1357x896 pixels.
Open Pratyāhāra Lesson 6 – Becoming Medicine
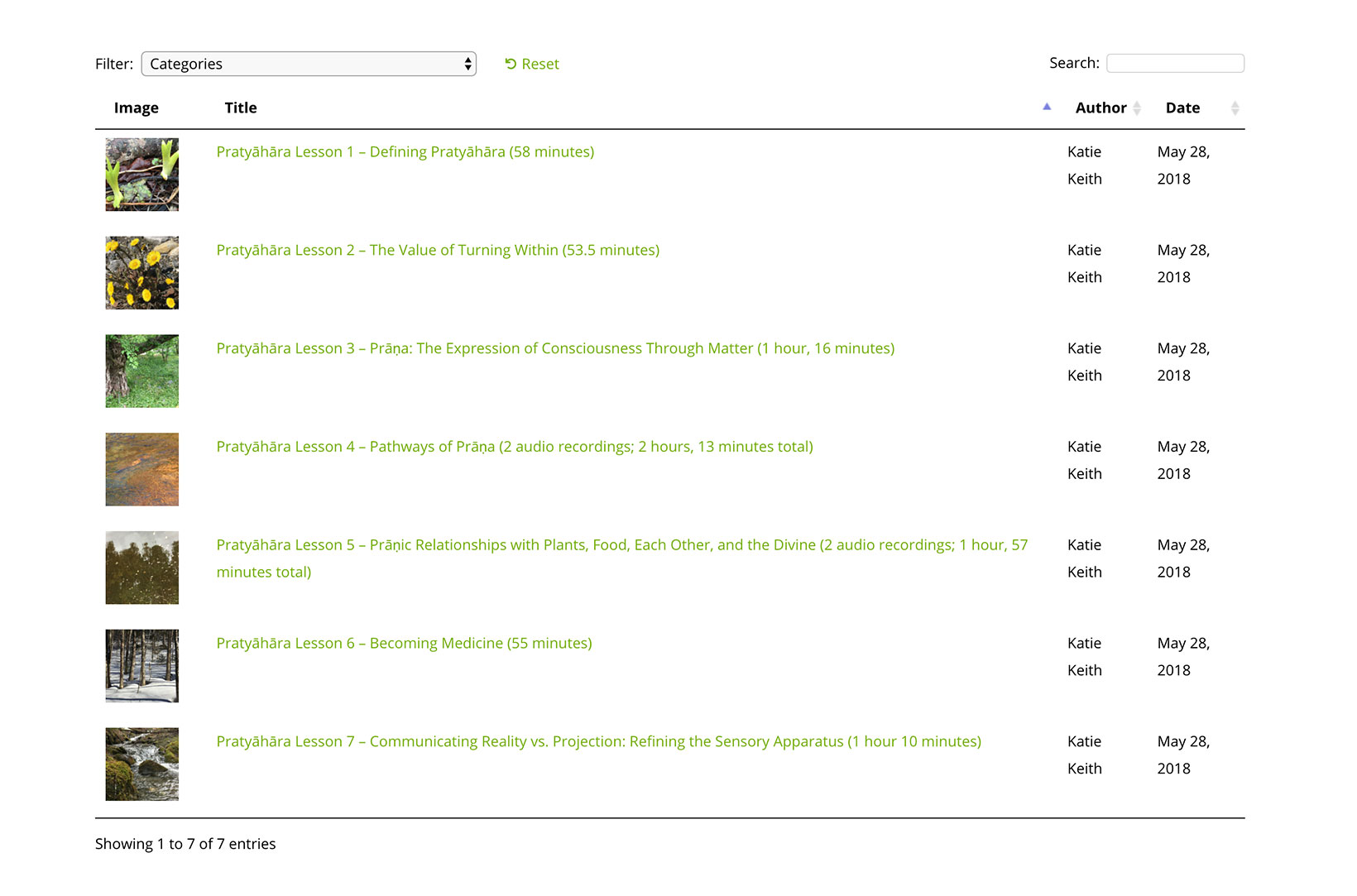coord(404,643)
